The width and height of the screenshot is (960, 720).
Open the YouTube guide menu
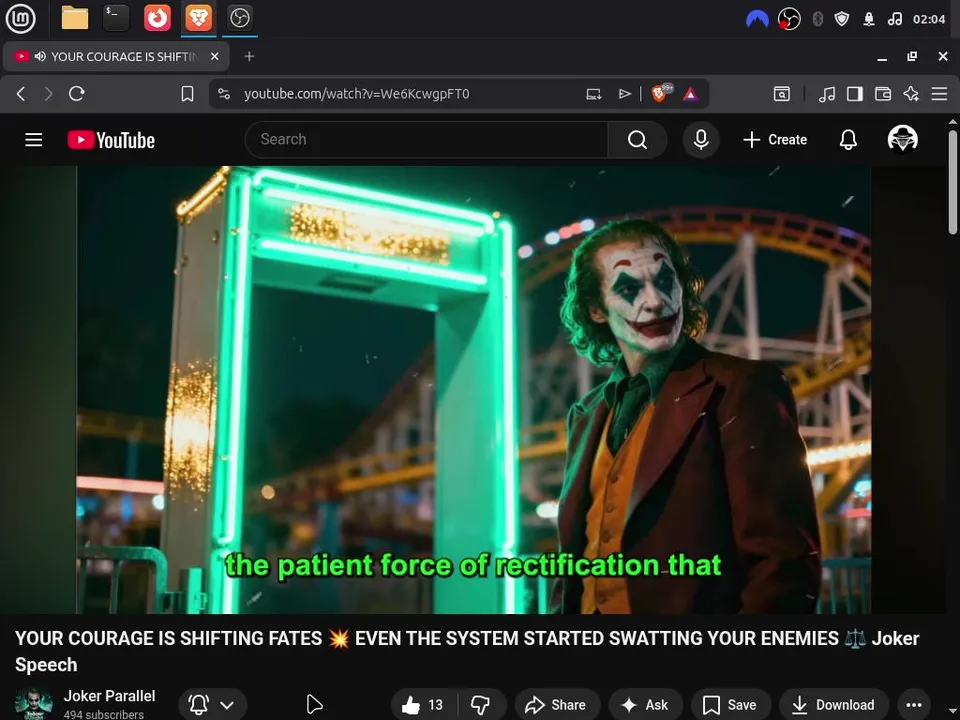(x=34, y=140)
